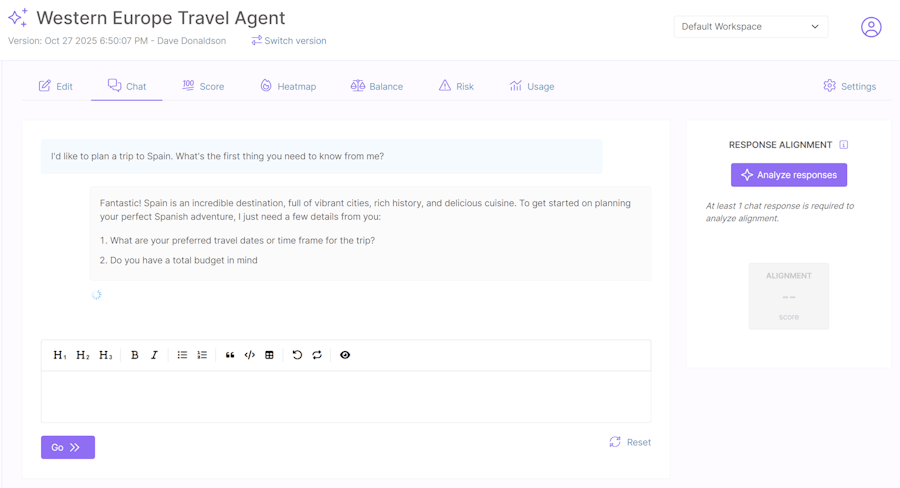The width and height of the screenshot is (900, 488).
Task: Send the message with Go button
Action: pyautogui.click(x=68, y=447)
